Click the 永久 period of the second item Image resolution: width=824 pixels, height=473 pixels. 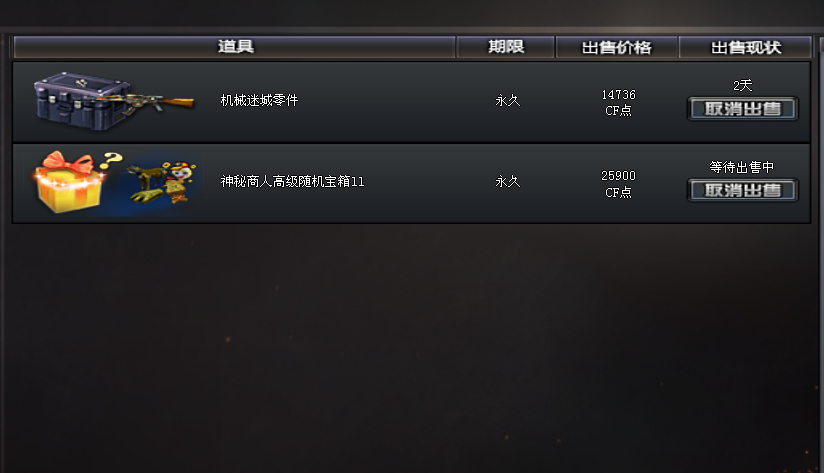click(x=508, y=181)
